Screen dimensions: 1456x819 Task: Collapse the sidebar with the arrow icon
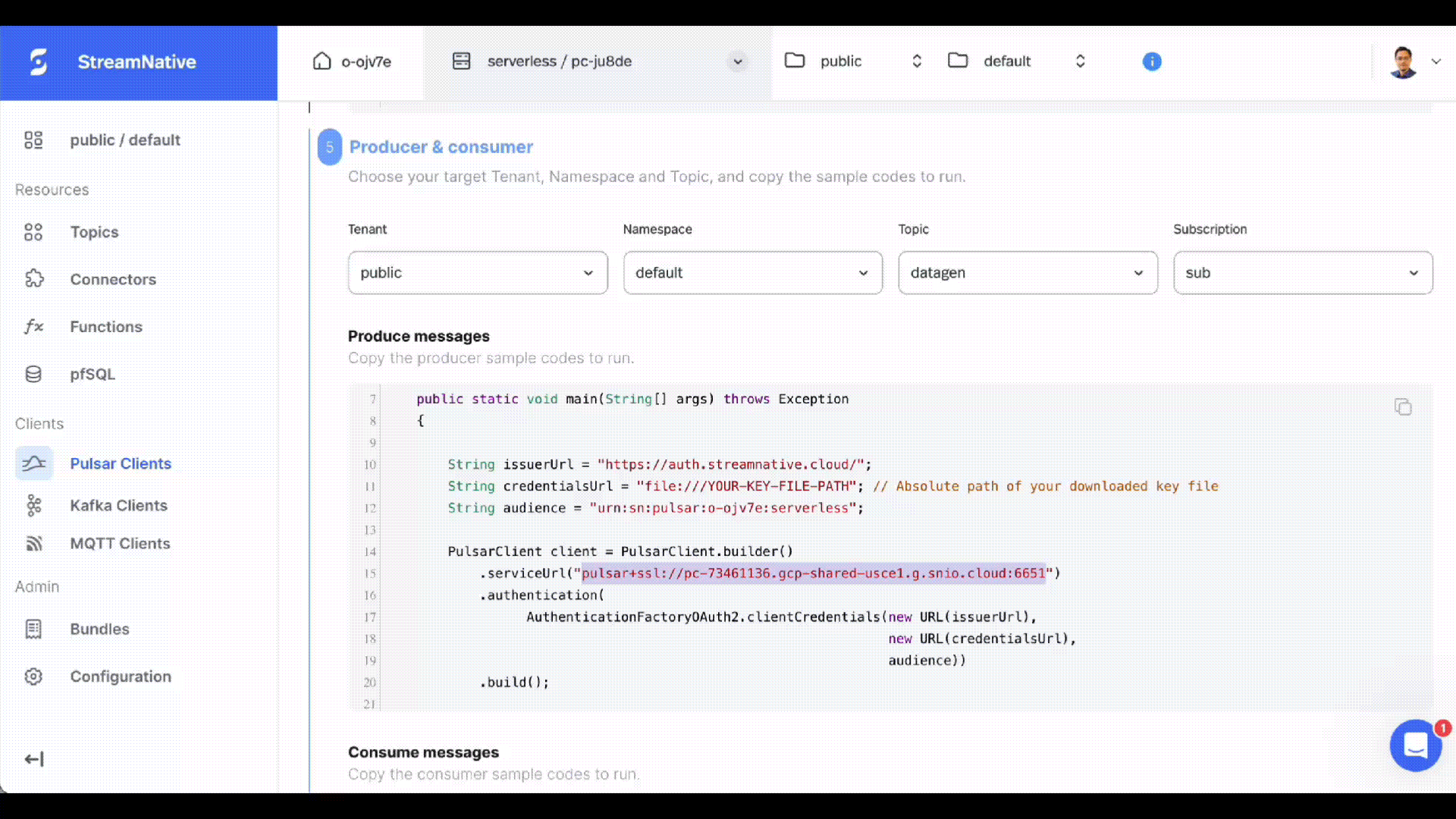(x=34, y=759)
